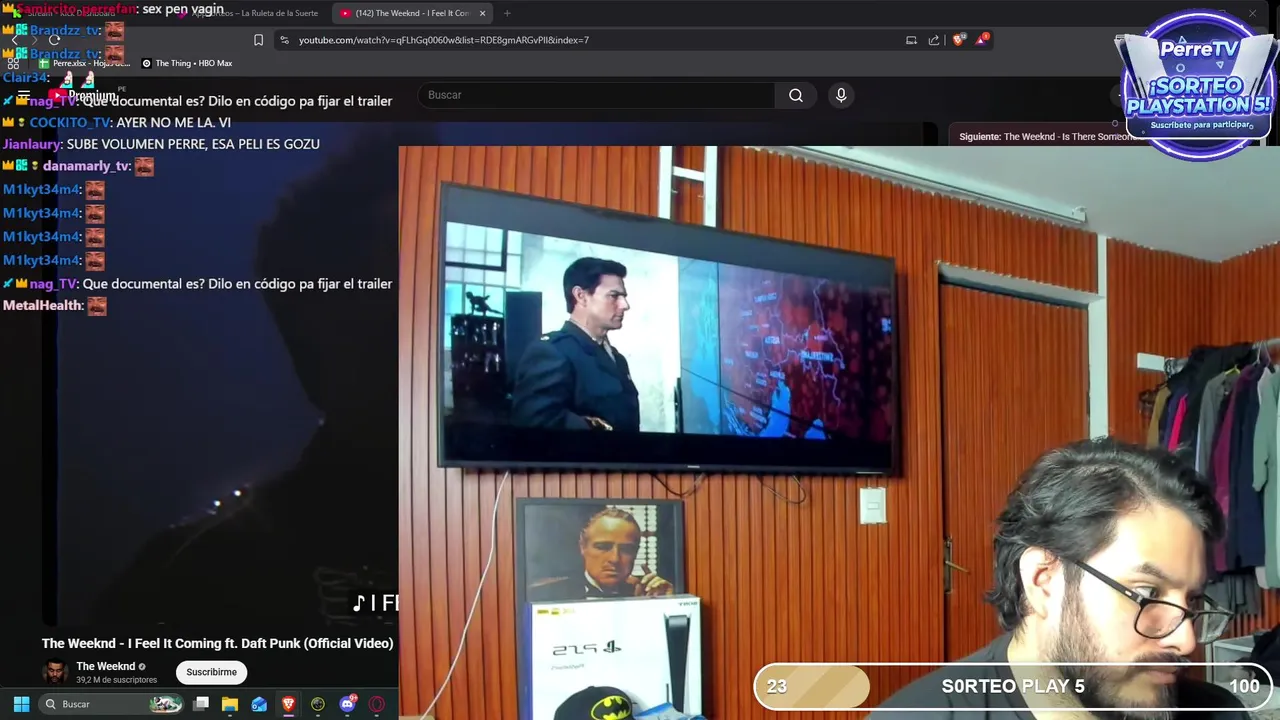Open OBS Studio from the taskbar

318,704
